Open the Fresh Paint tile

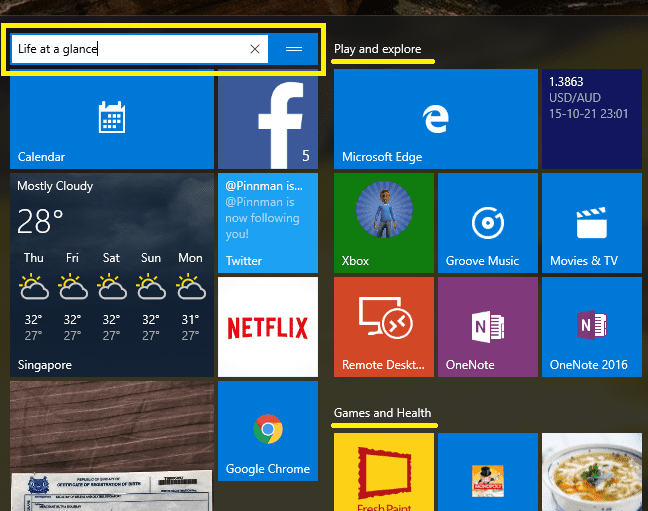384,472
